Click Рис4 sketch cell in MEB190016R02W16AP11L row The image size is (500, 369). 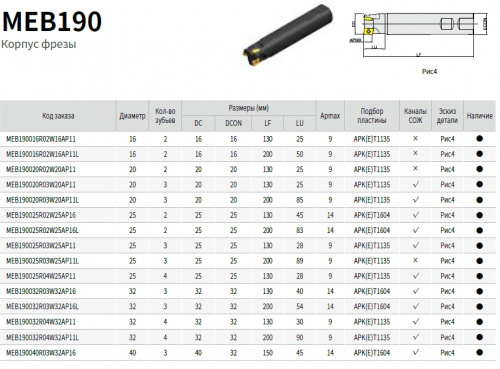click(x=447, y=154)
